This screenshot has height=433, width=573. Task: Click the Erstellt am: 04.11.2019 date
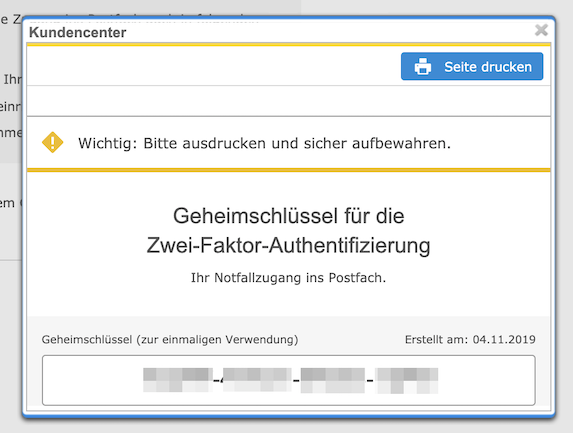[x=470, y=339]
